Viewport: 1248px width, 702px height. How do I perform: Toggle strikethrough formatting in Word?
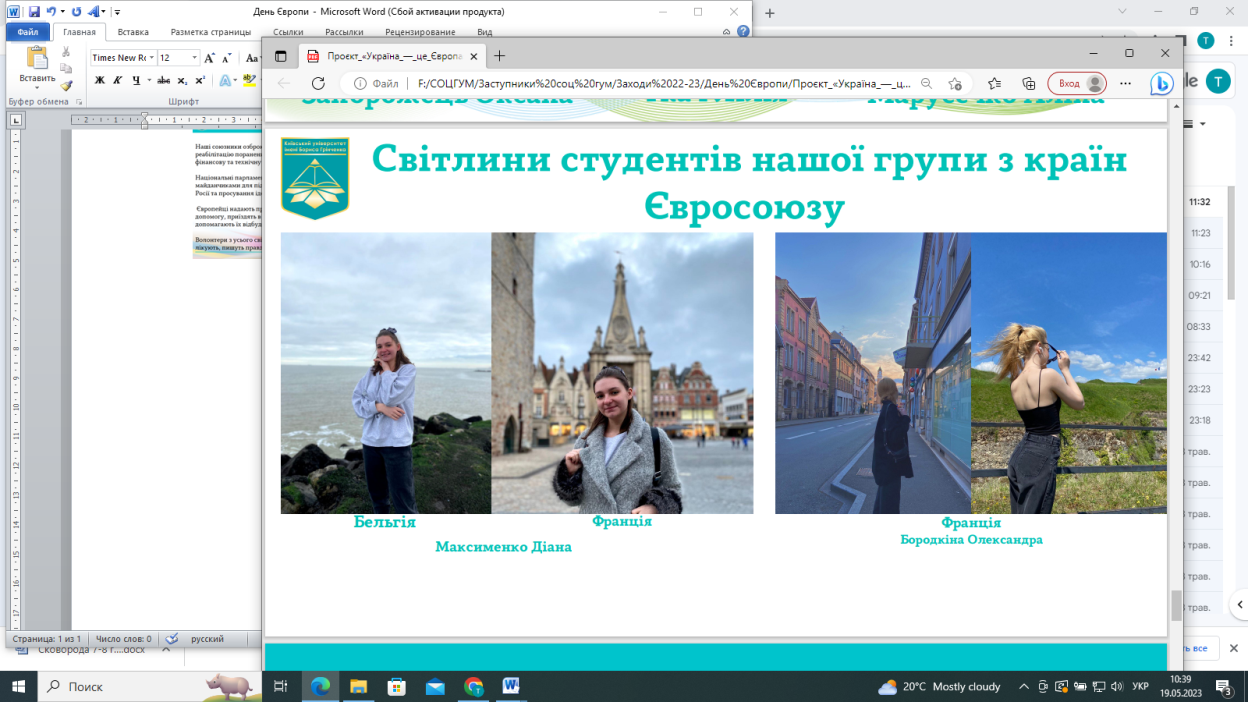[163, 81]
